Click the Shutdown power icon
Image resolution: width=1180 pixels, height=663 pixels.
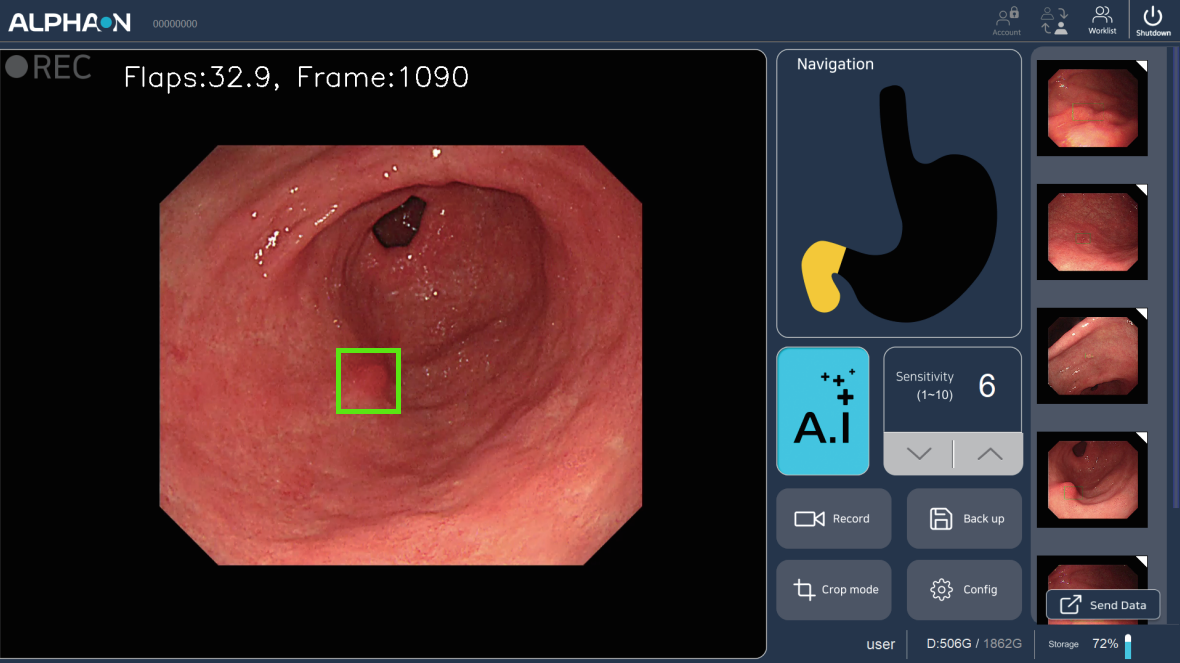(1153, 21)
